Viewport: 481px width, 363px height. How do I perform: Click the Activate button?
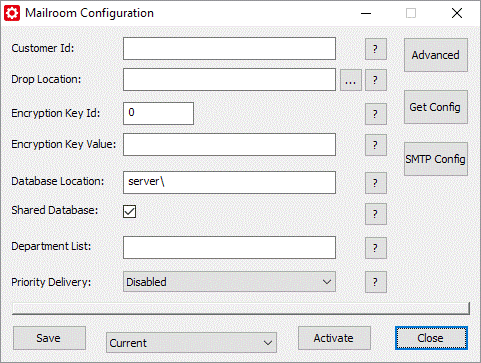(x=334, y=338)
